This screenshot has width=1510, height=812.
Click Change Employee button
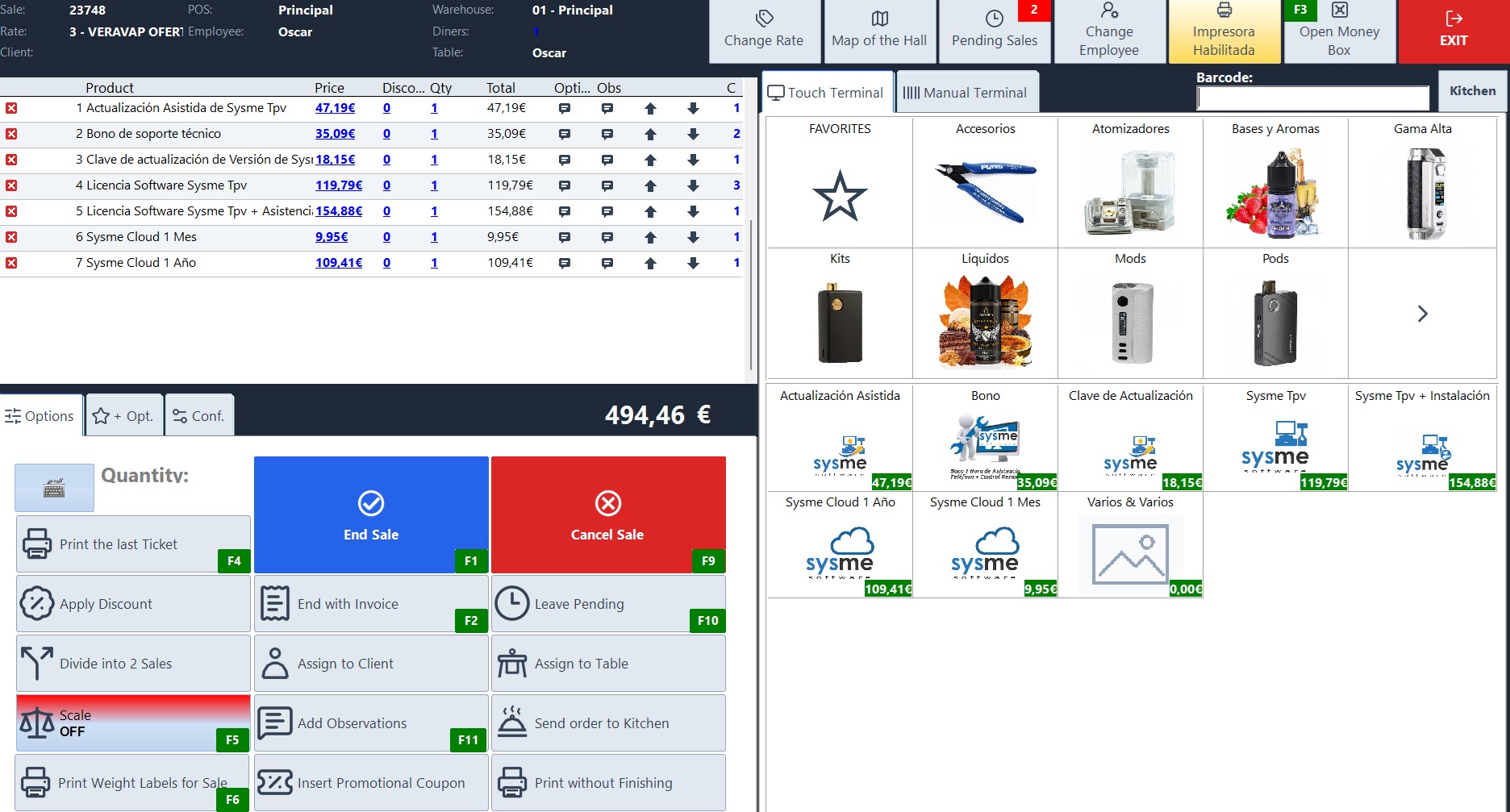[x=1109, y=31]
